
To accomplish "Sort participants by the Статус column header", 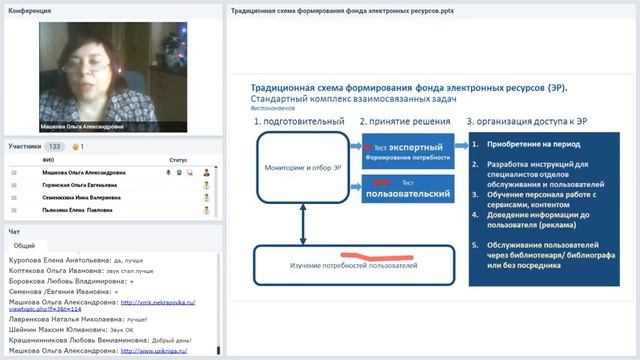I will 178,160.
